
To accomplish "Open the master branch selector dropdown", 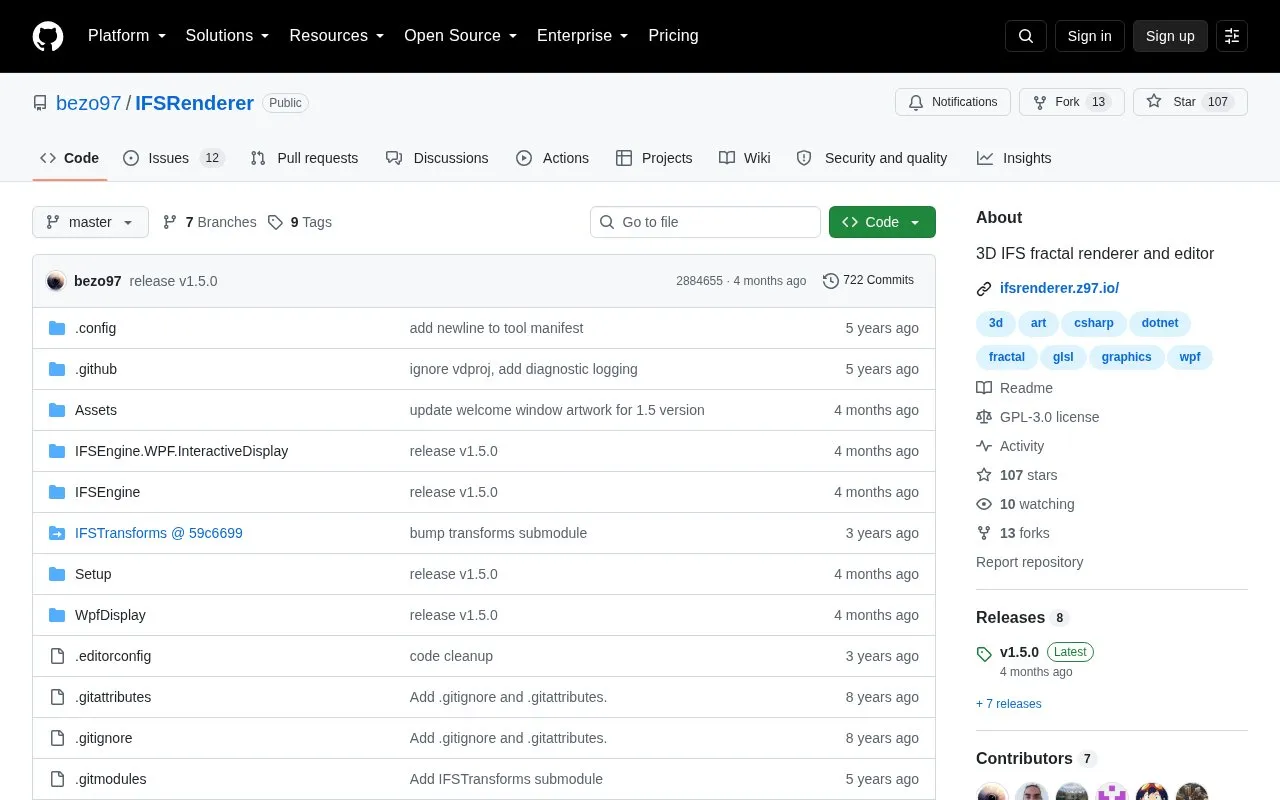I will (90, 222).
